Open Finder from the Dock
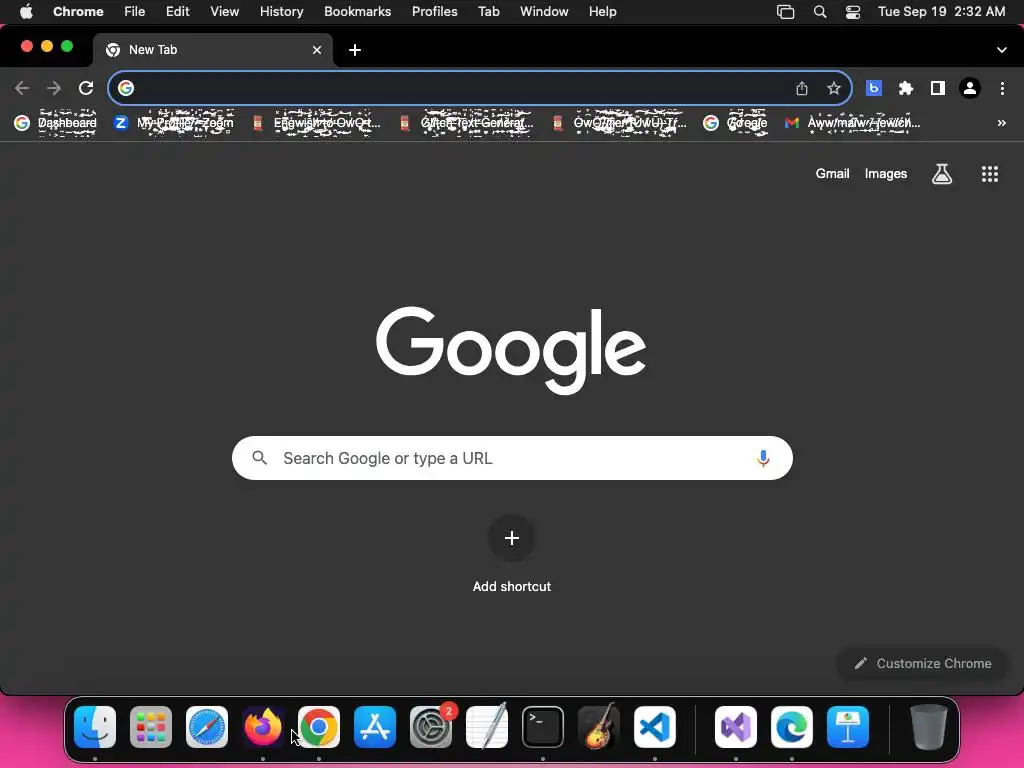 tap(95, 727)
